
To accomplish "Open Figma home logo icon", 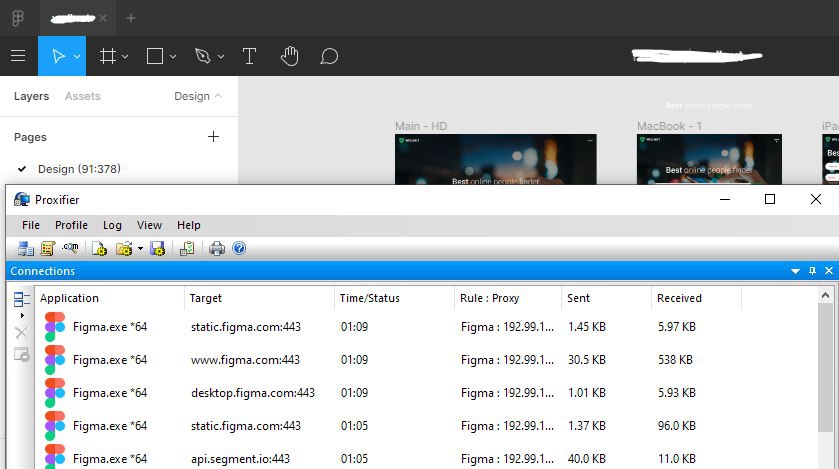I will tap(18, 18).
